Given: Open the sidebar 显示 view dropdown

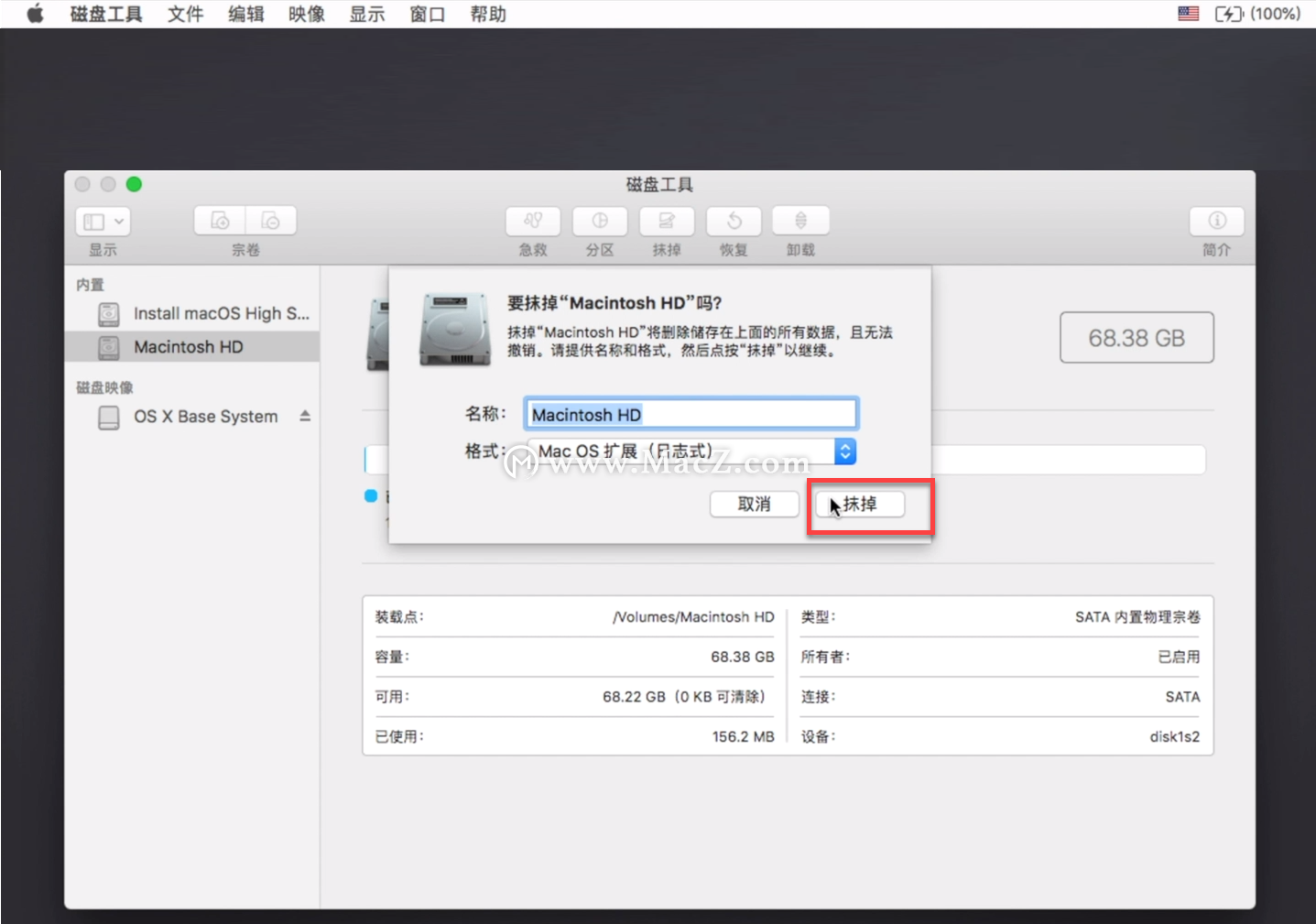Looking at the screenshot, I should point(103,221).
